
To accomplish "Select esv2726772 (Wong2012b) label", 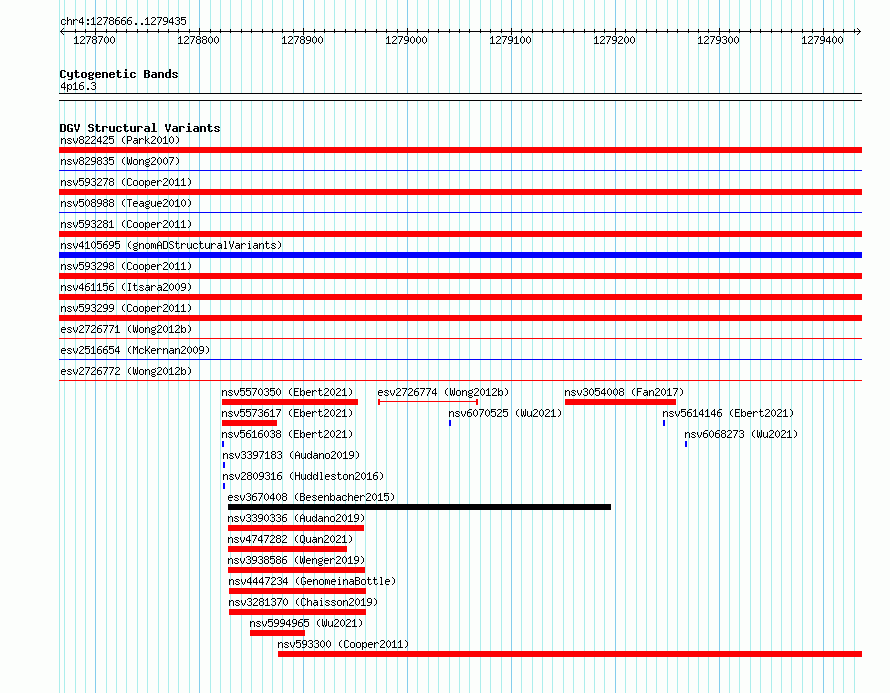I will point(126,371).
